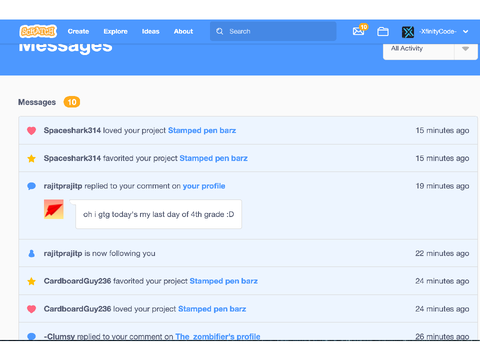Open Stamped pen barz link from CardboardGuy236 loved

coord(212,309)
